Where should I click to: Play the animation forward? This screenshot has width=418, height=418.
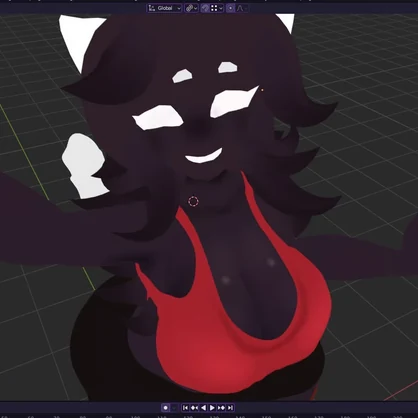212,408
